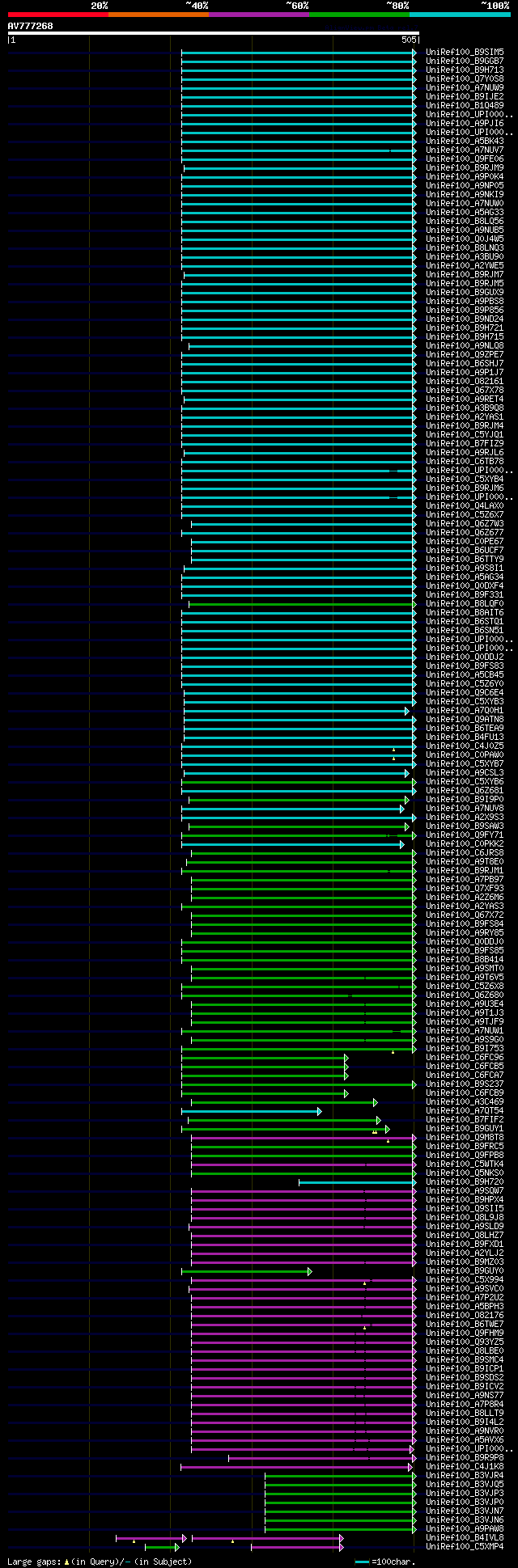Select the UniRef100_Q4LAX0 hit label
This screenshot has width=518, height=1568.
tap(465, 505)
